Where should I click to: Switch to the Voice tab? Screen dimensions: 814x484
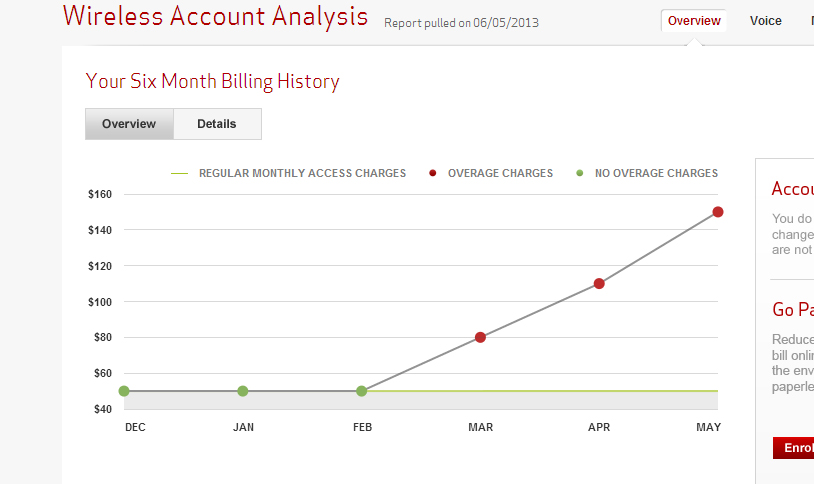pos(766,21)
